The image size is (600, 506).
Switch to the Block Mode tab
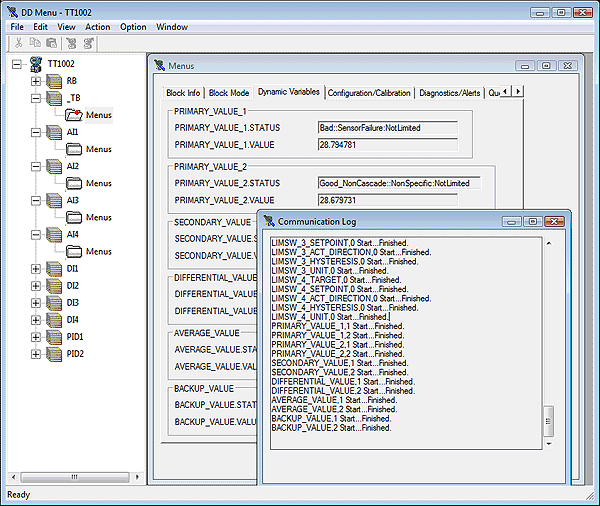coord(229,93)
